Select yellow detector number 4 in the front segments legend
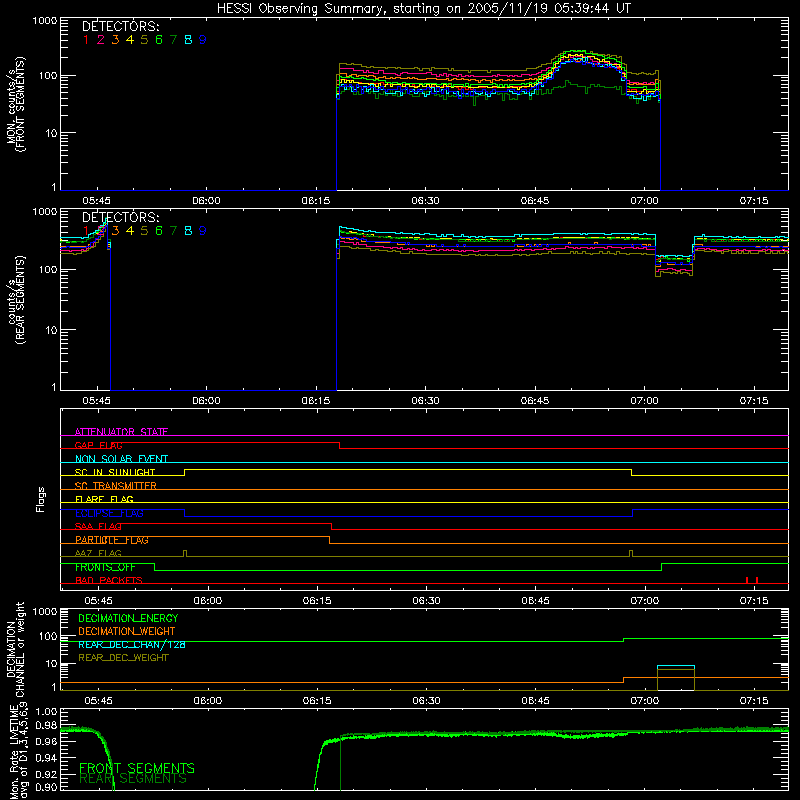 pyautogui.click(x=130, y=40)
